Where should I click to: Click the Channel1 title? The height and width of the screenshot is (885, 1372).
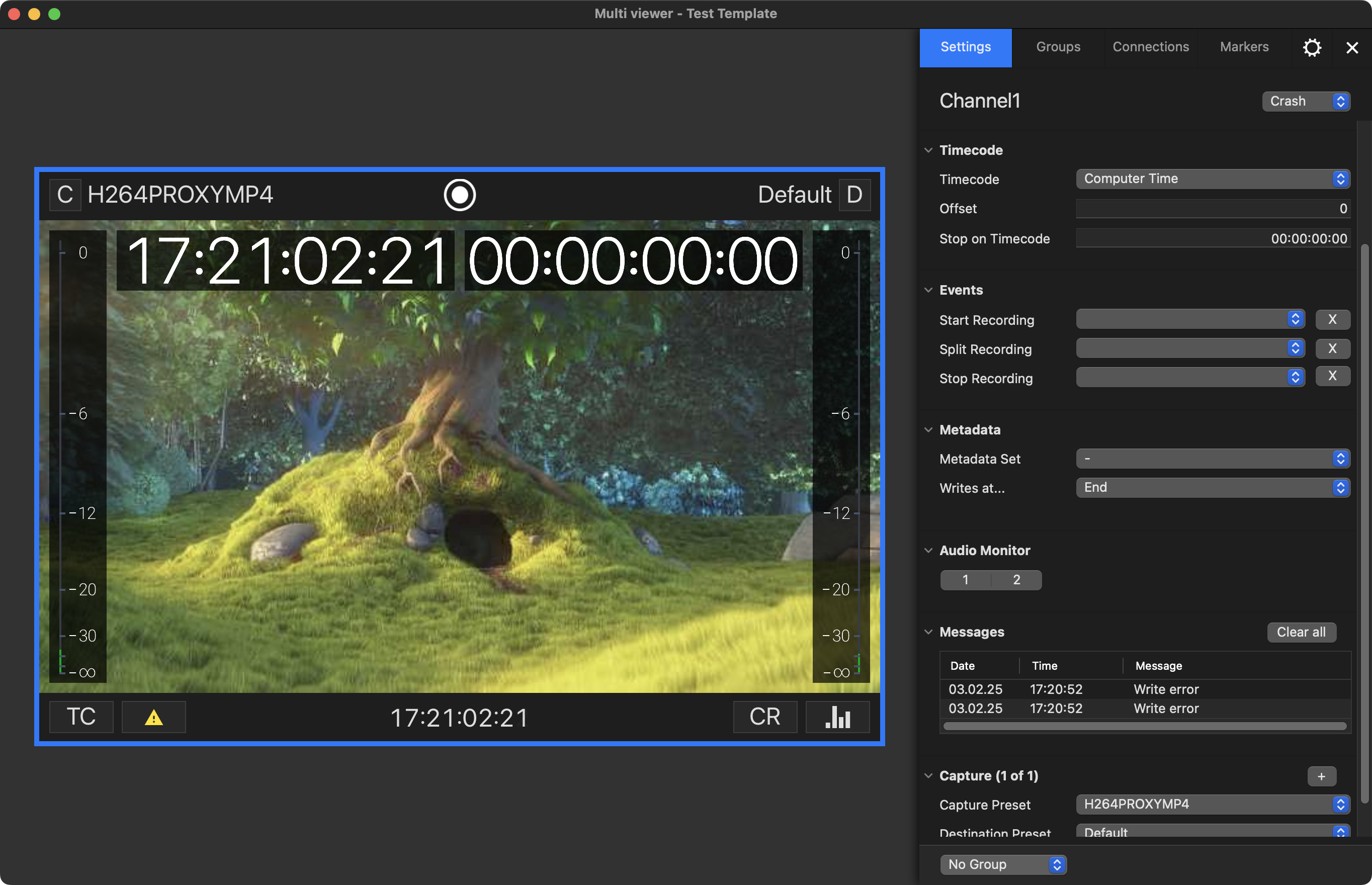[979, 101]
